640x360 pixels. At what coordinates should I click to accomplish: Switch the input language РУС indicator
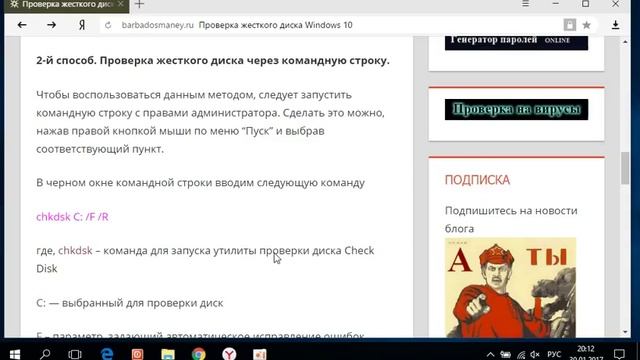(554, 354)
